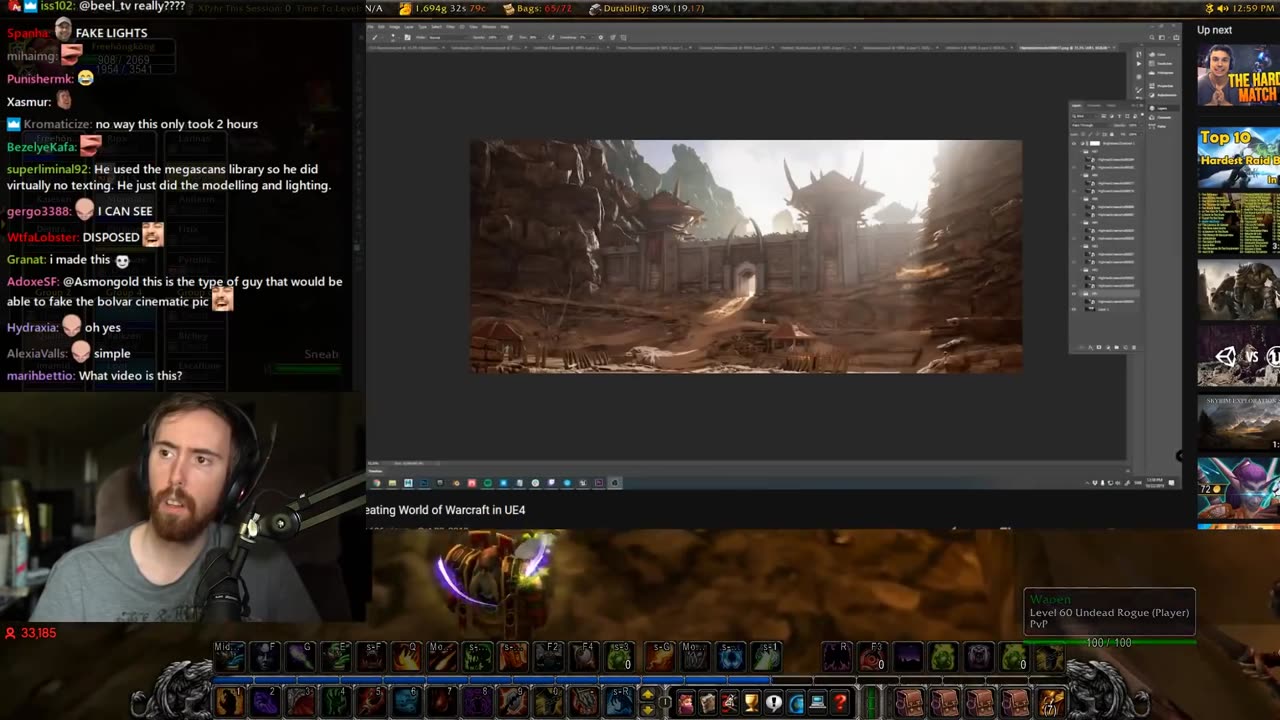This screenshot has width=1280, height=720.
Task: Open the Adjustments entry in Photoshop's collapsed dock
Action: (x=1165, y=95)
